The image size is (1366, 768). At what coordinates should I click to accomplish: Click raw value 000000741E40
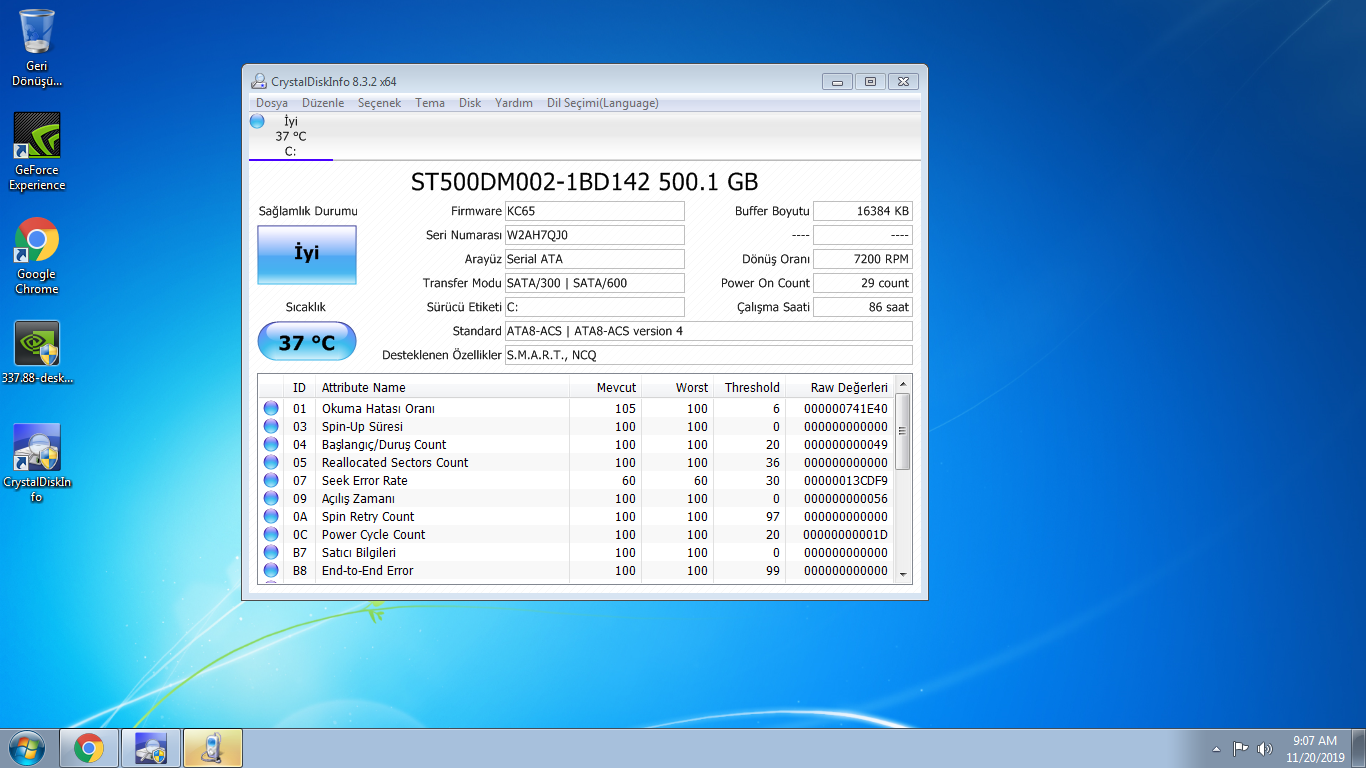(x=845, y=408)
